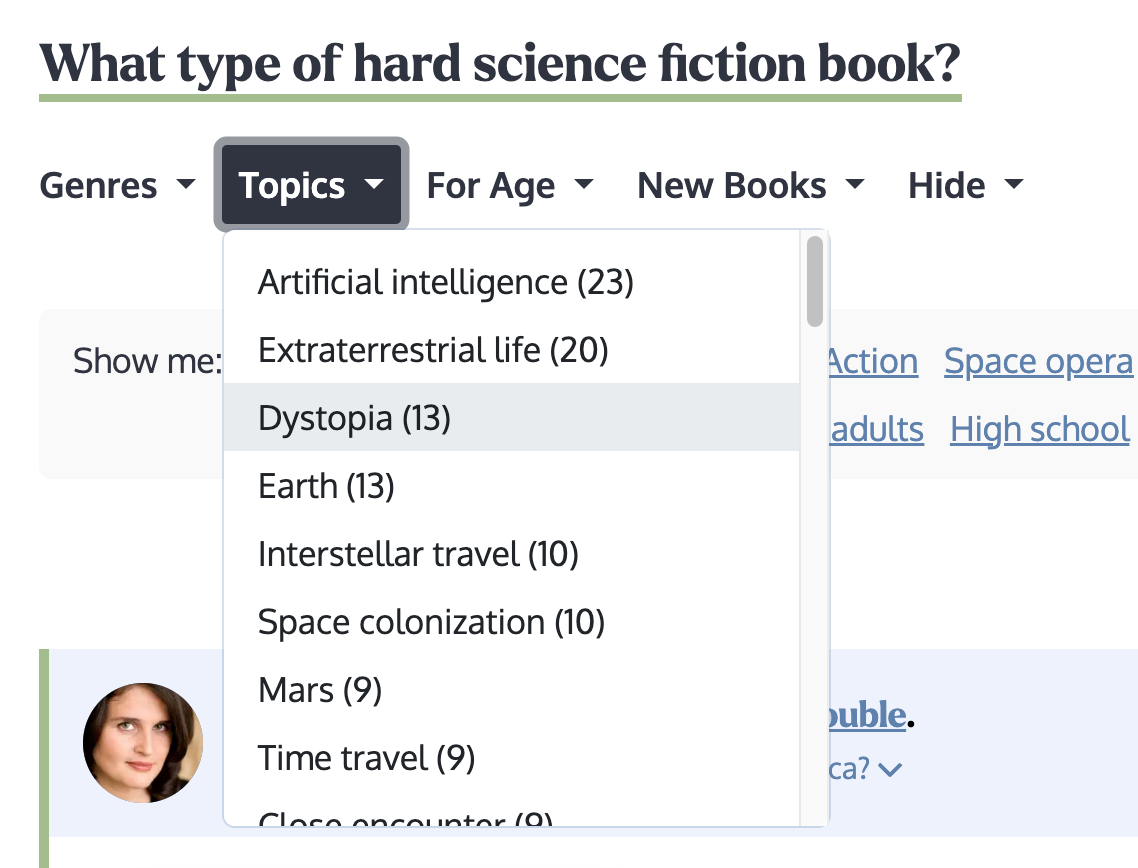Collapse the Topics dropdown button

click(x=311, y=185)
